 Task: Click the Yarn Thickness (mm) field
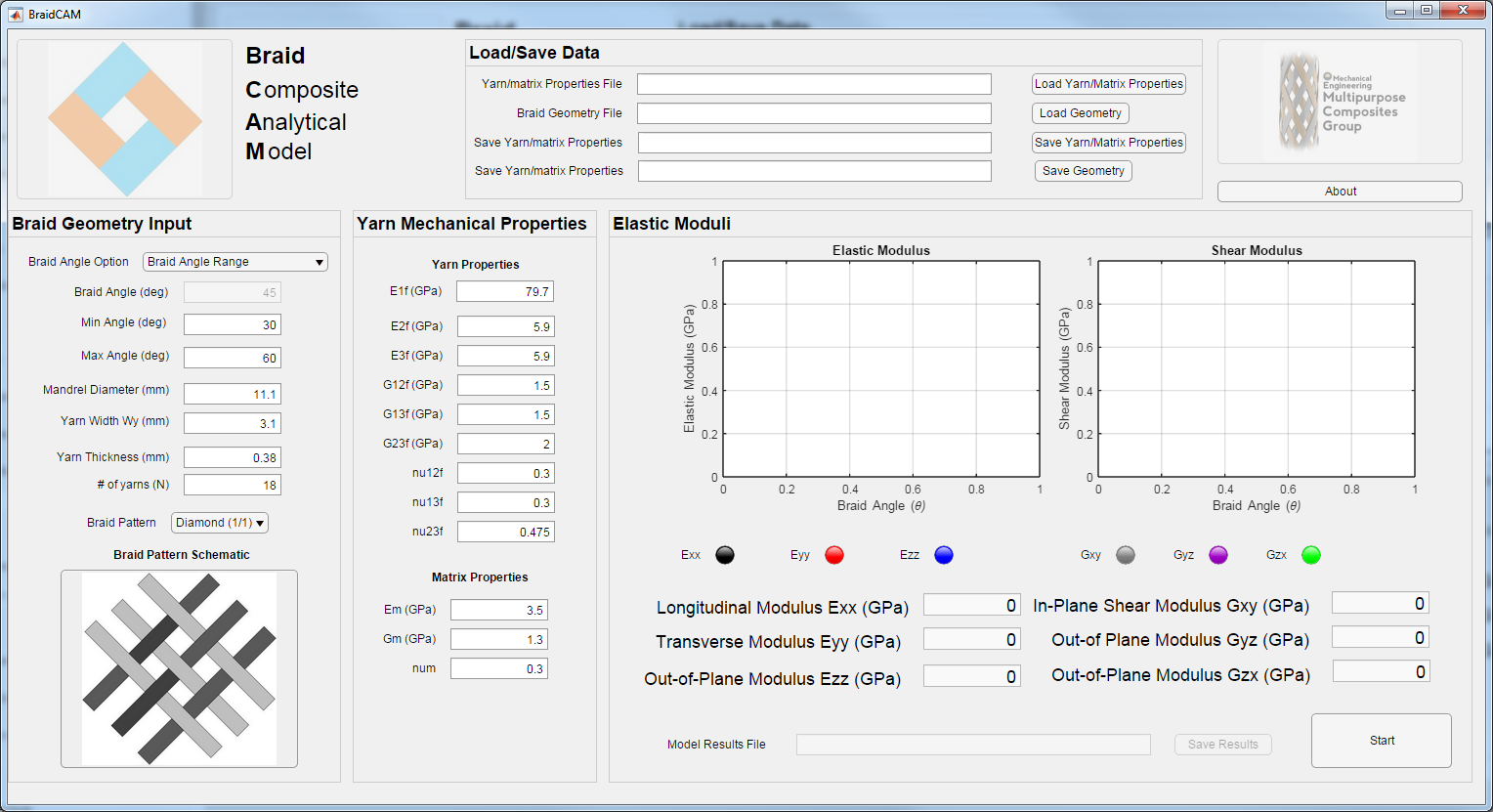[x=233, y=457]
